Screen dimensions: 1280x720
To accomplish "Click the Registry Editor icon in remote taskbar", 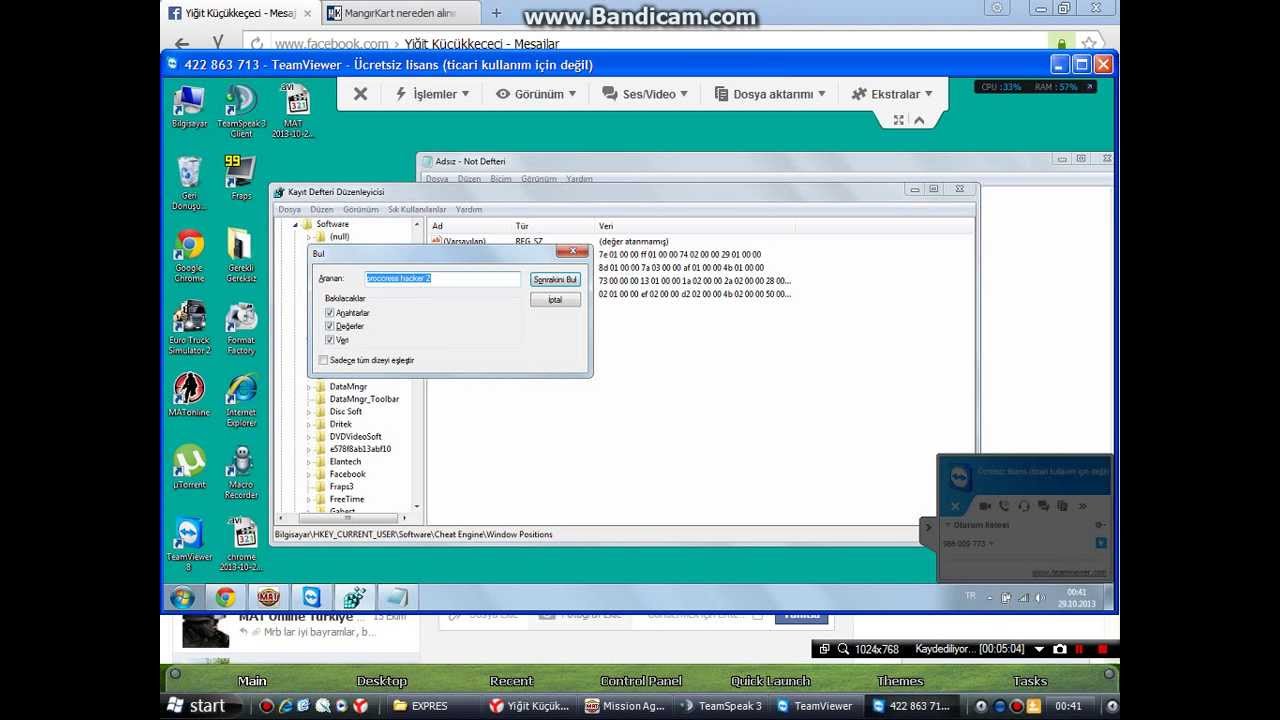I will pos(355,598).
